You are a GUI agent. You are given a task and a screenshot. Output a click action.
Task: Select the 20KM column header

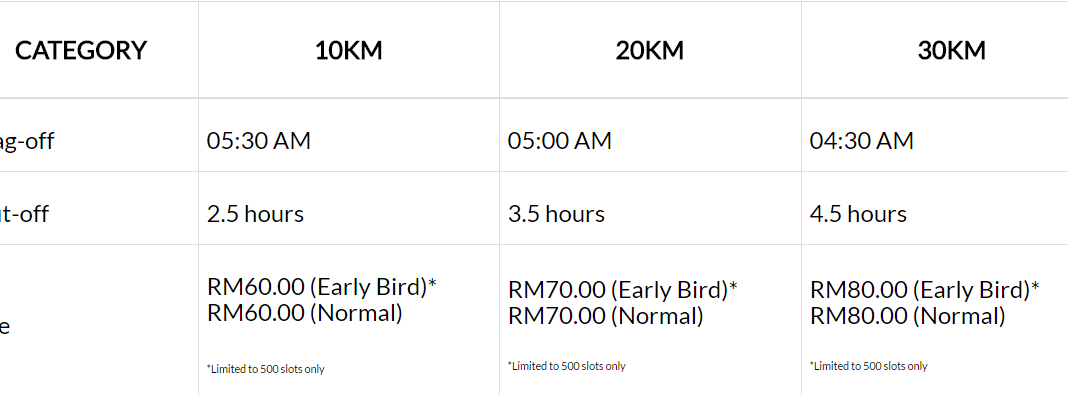(x=650, y=50)
